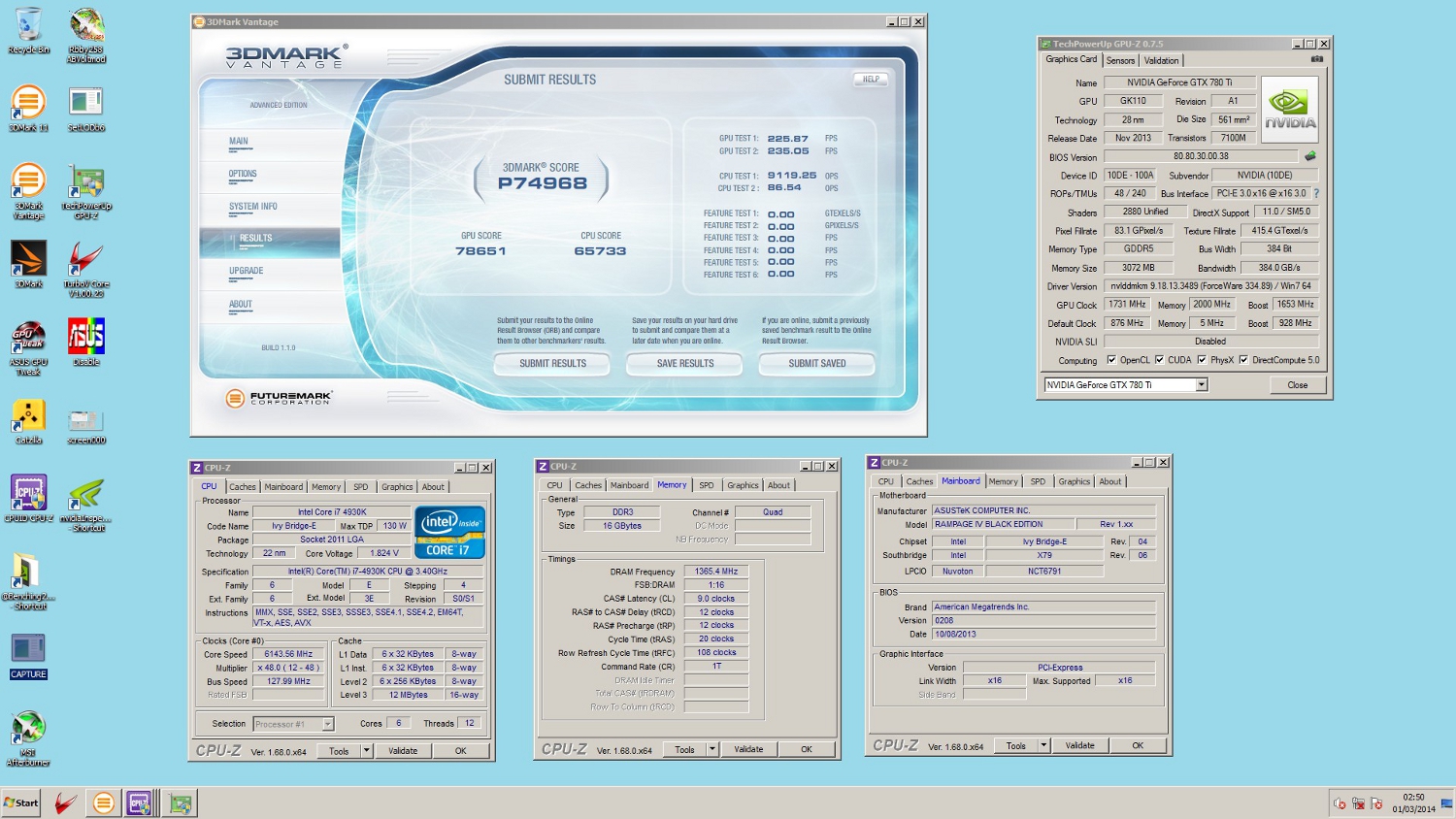Open Graphics tab in the right CPU-Z window
Viewport: 1456px width, 819px height.
[x=1075, y=481]
